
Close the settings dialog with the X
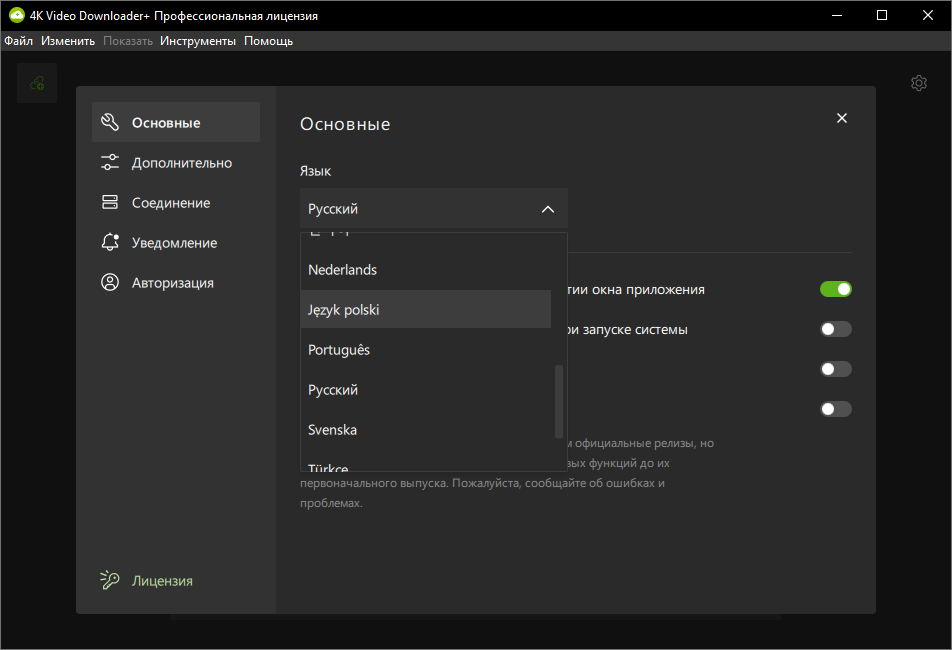[842, 118]
